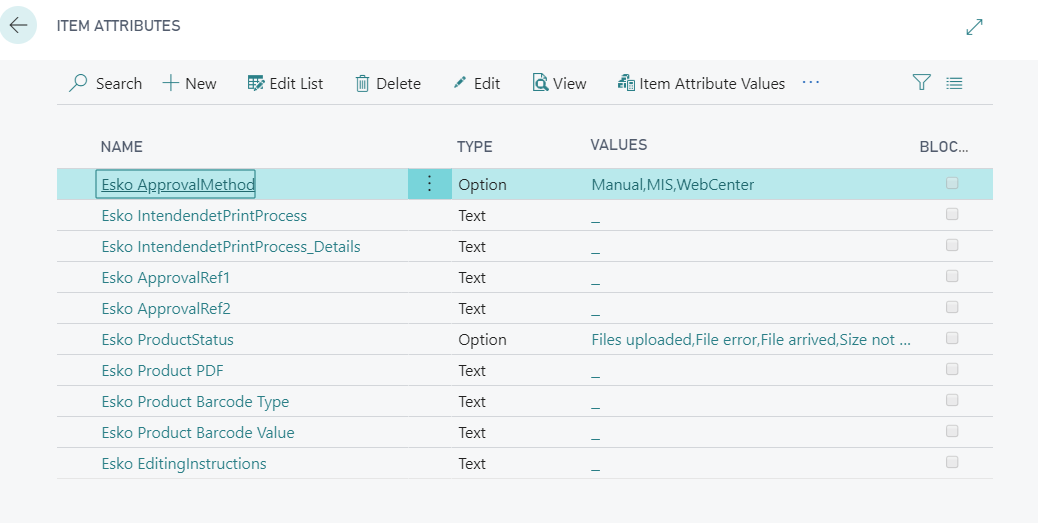The image size is (1038, 523).
Task: Toggle the list view layout icon
Action: coord(954,83)
